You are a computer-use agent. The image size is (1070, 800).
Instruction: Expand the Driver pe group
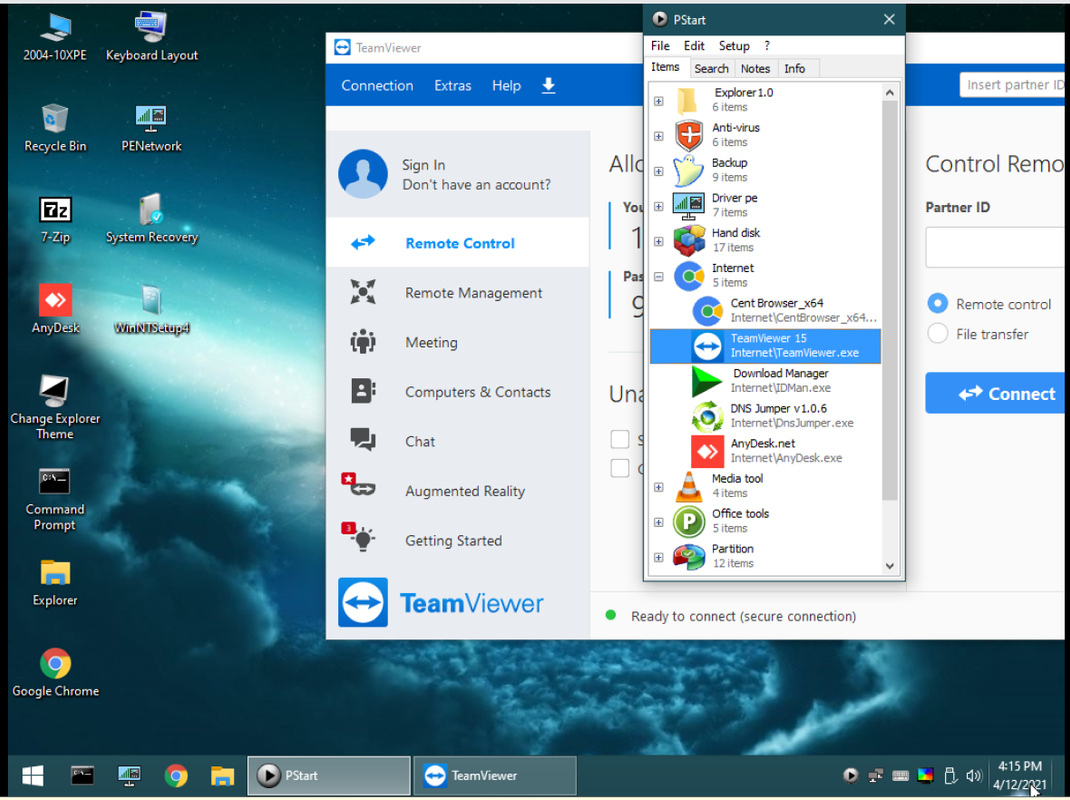point(659,206)
